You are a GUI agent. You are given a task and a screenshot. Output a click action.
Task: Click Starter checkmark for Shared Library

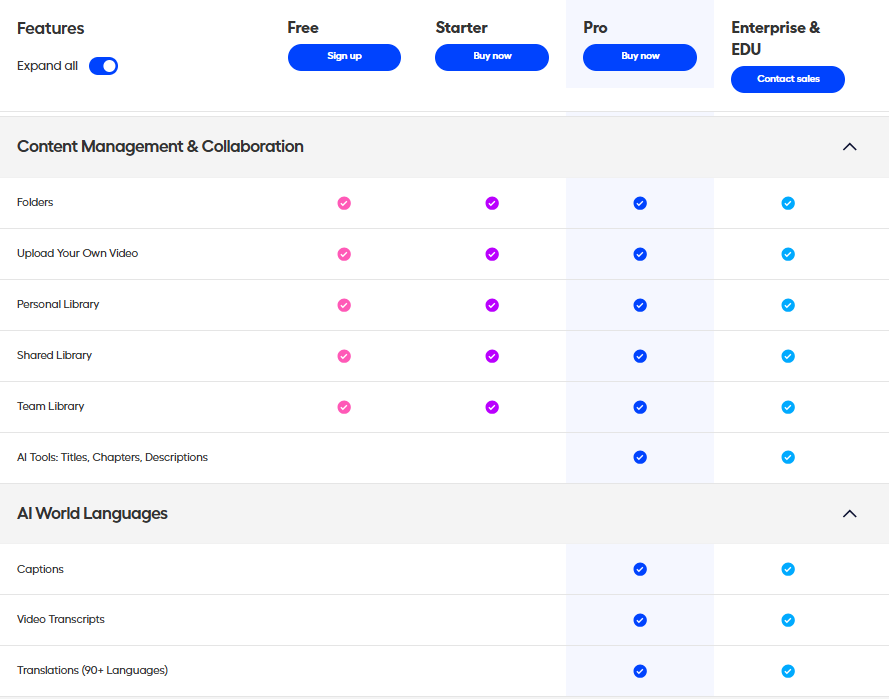pyautogui.click(x=492, y=356)
